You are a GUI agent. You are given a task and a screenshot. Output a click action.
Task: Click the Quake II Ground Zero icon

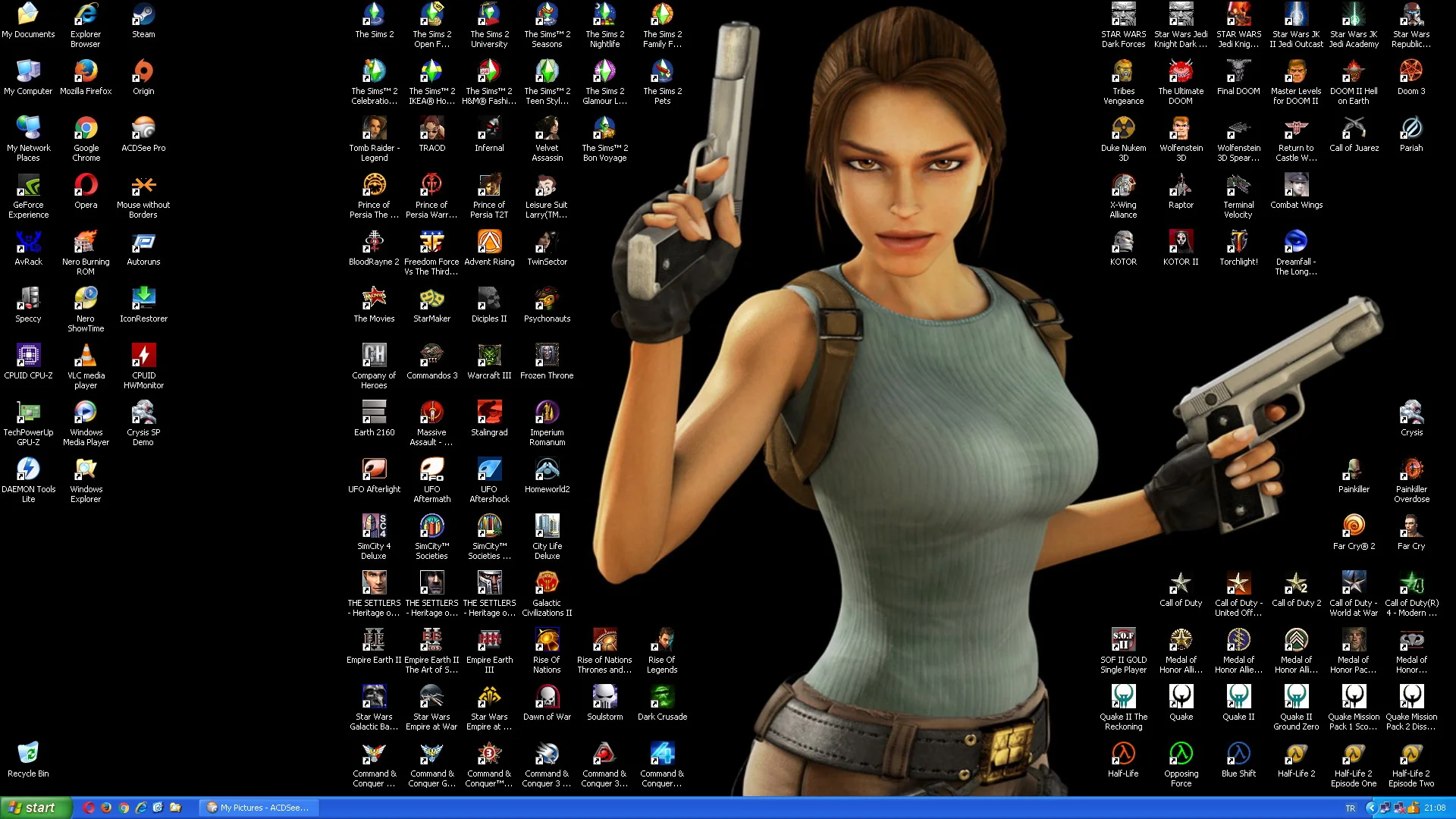[x=1296, y=708]
